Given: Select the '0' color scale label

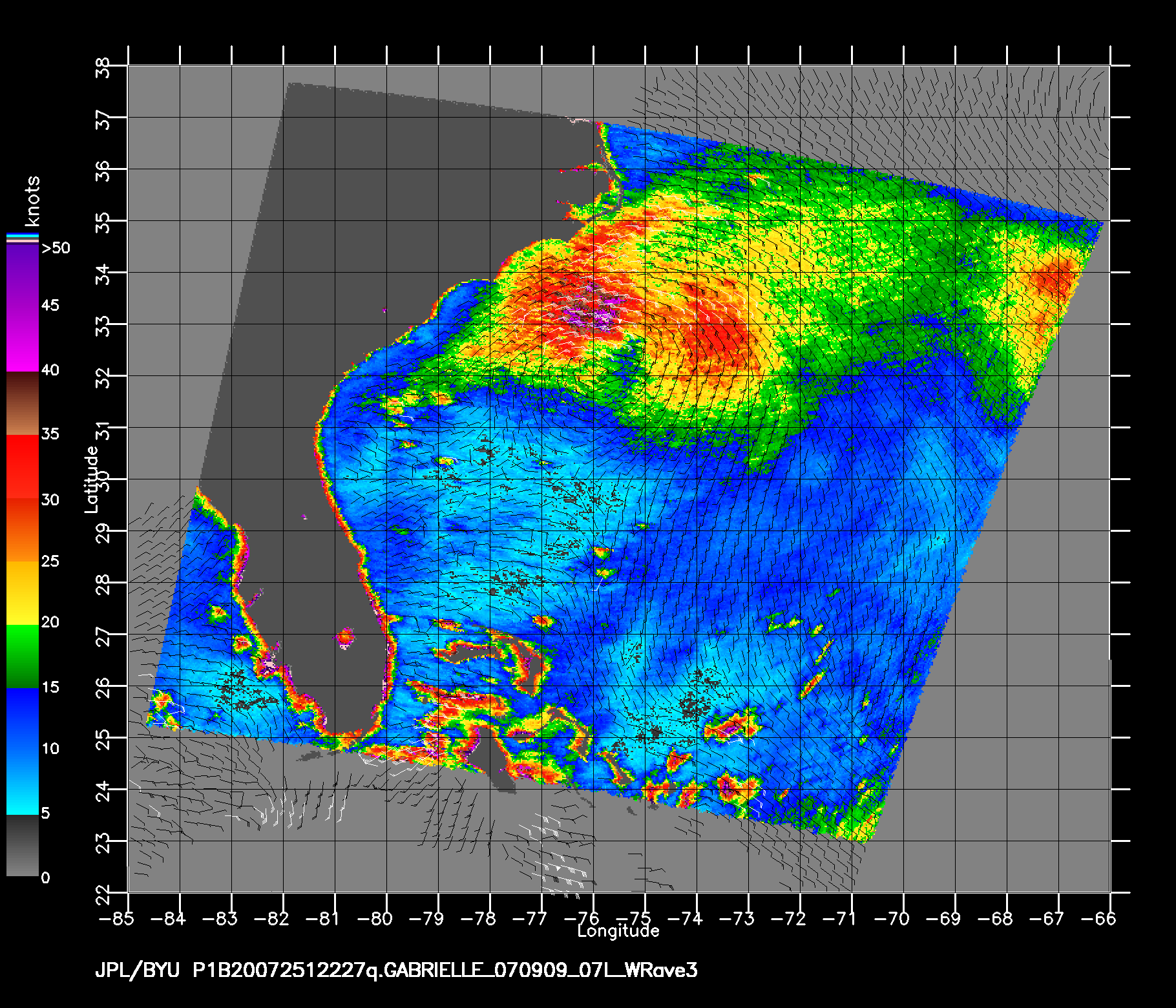Looking at the screenshot, I should [x=45, y=877].
